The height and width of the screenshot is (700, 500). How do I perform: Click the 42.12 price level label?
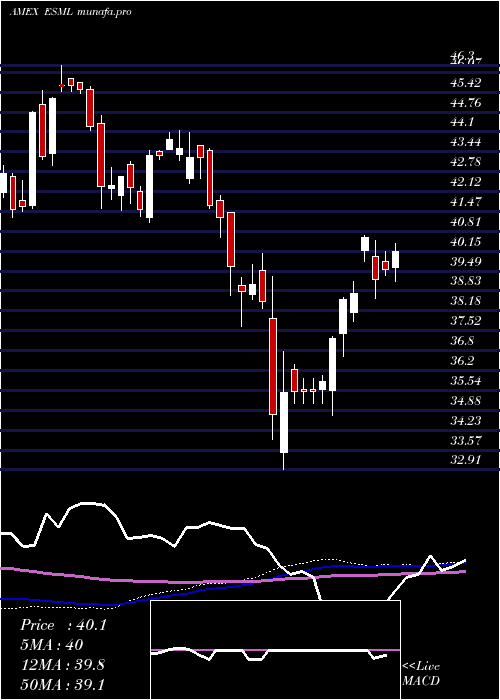[x=465, y=182]
